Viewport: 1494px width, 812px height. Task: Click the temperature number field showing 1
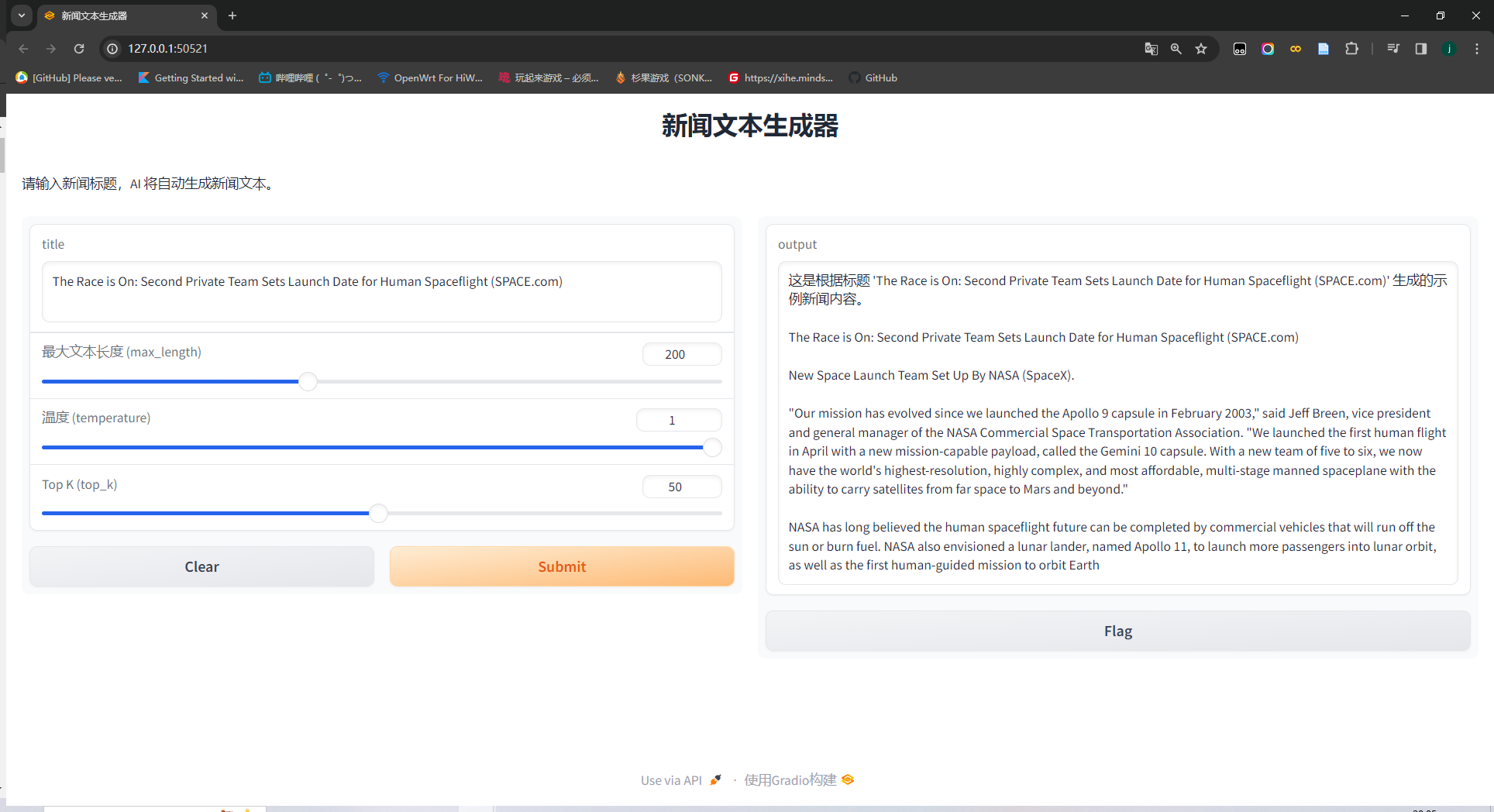[x=679, y=420]
